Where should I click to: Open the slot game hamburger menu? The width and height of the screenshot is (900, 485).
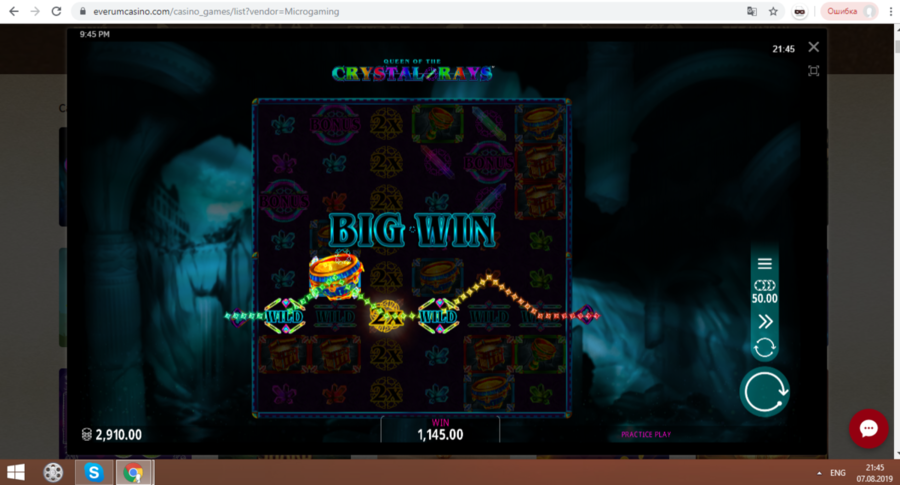point(764,264)
